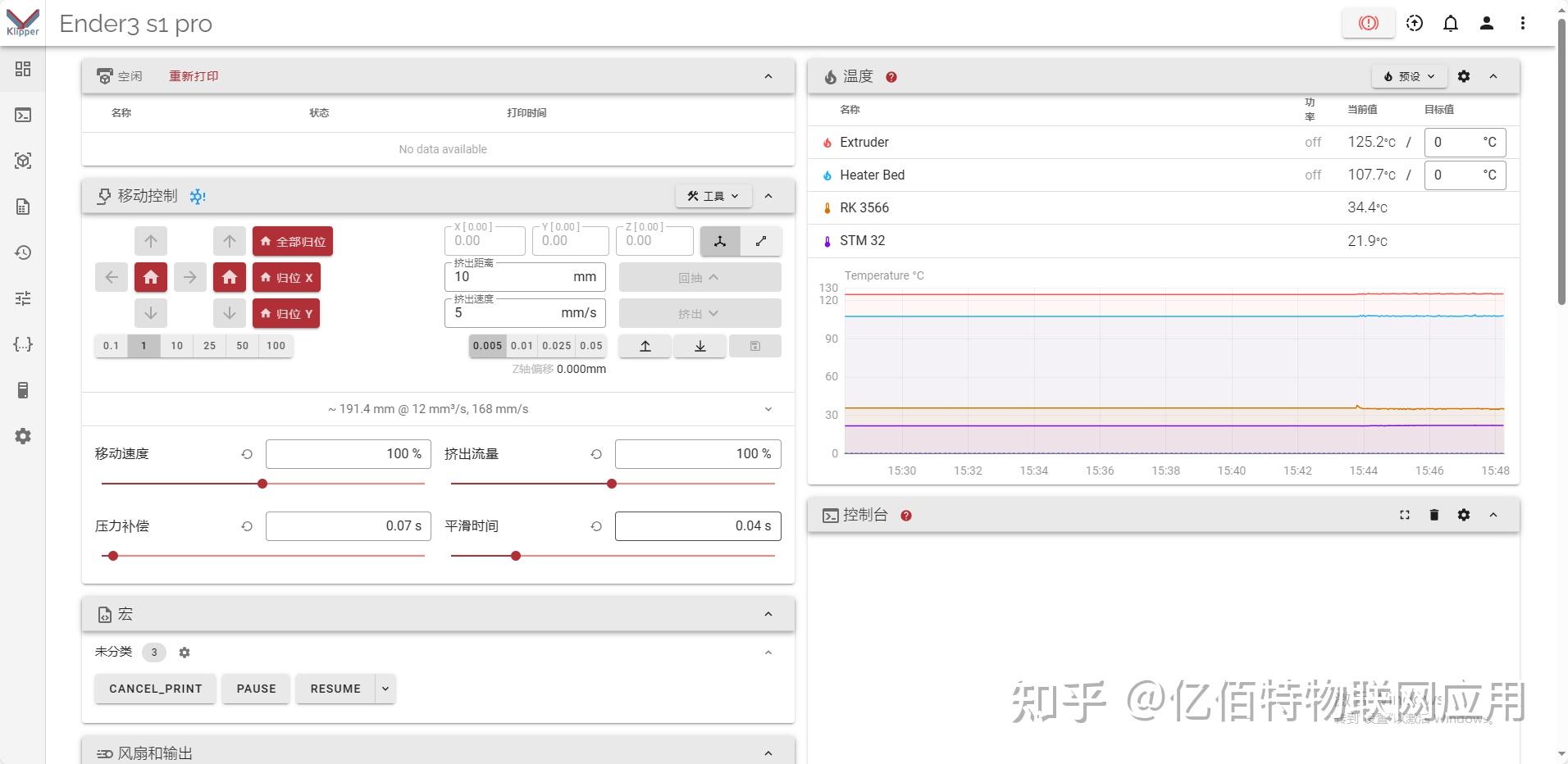Collapse the 宏 macros panel
The width and height of the screenshot is (1568, 764).
point(768,613)
